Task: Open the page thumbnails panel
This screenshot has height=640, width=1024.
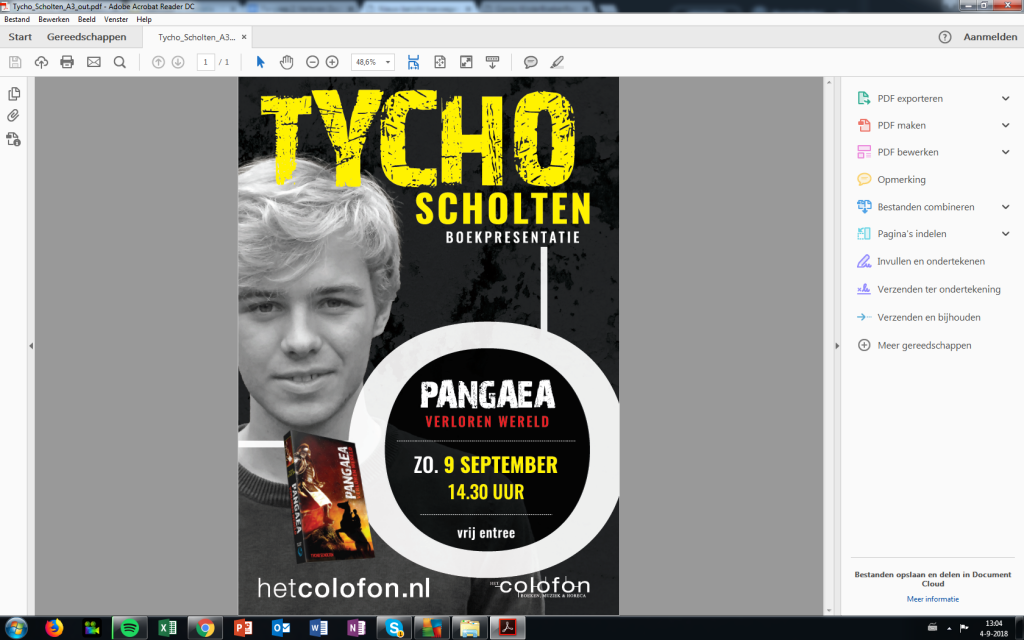Action: pos(14,94)
